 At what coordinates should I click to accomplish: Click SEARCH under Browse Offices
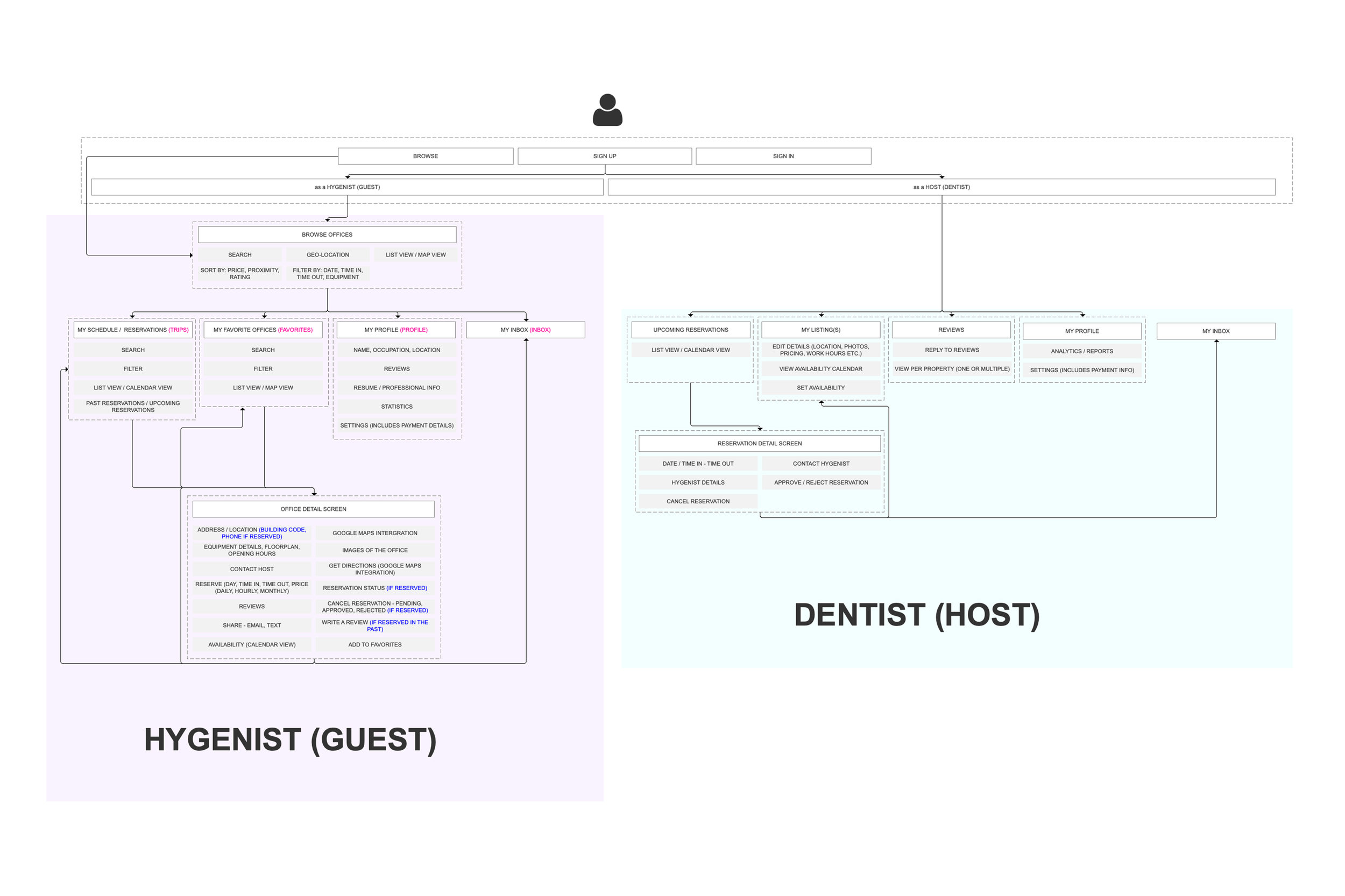[239, 255]
